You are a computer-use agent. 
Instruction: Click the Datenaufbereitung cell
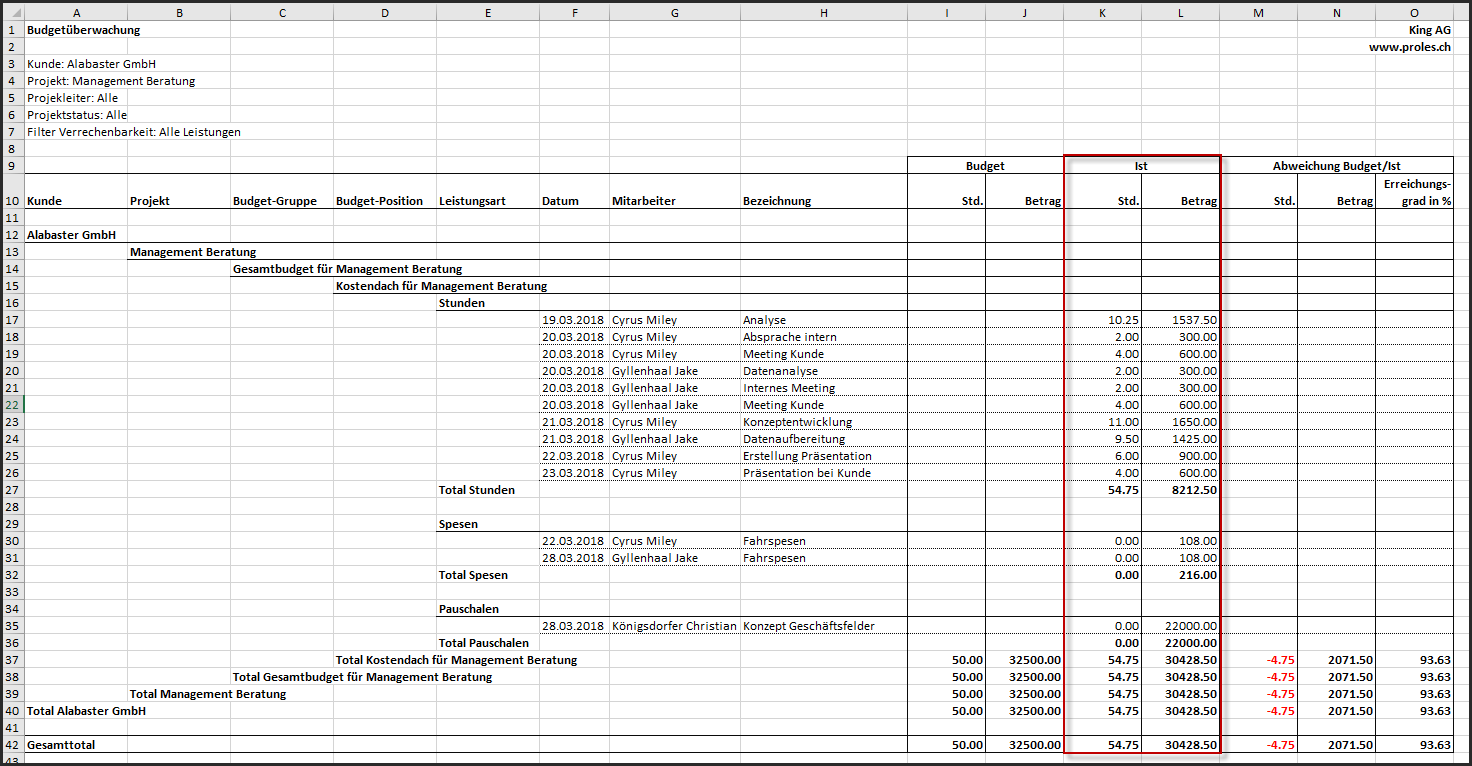click(794, 439)
